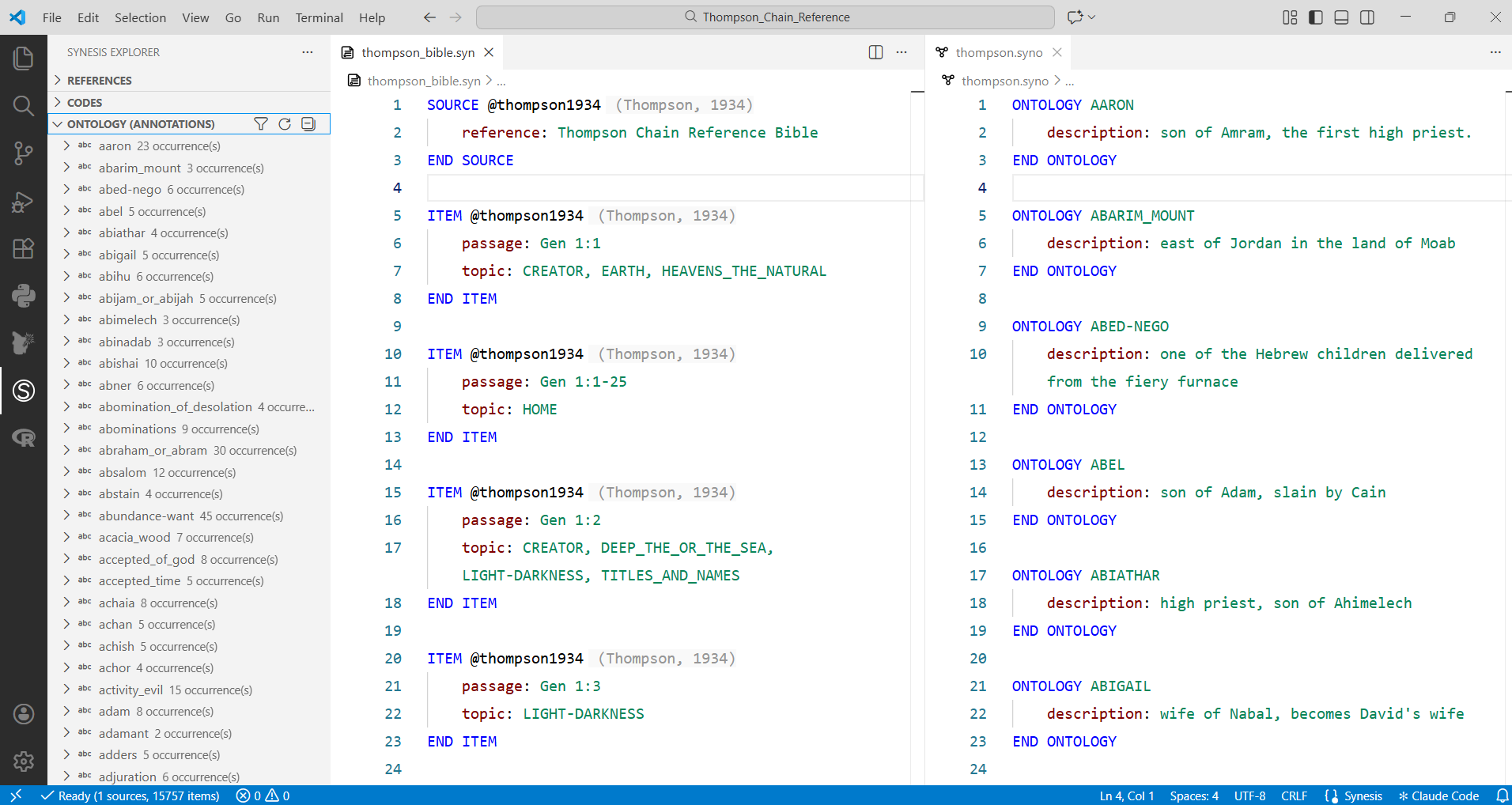This screenshot has height=805, width=1512.
Task: Expand the REFERENCES section
Action: point(99,81)
